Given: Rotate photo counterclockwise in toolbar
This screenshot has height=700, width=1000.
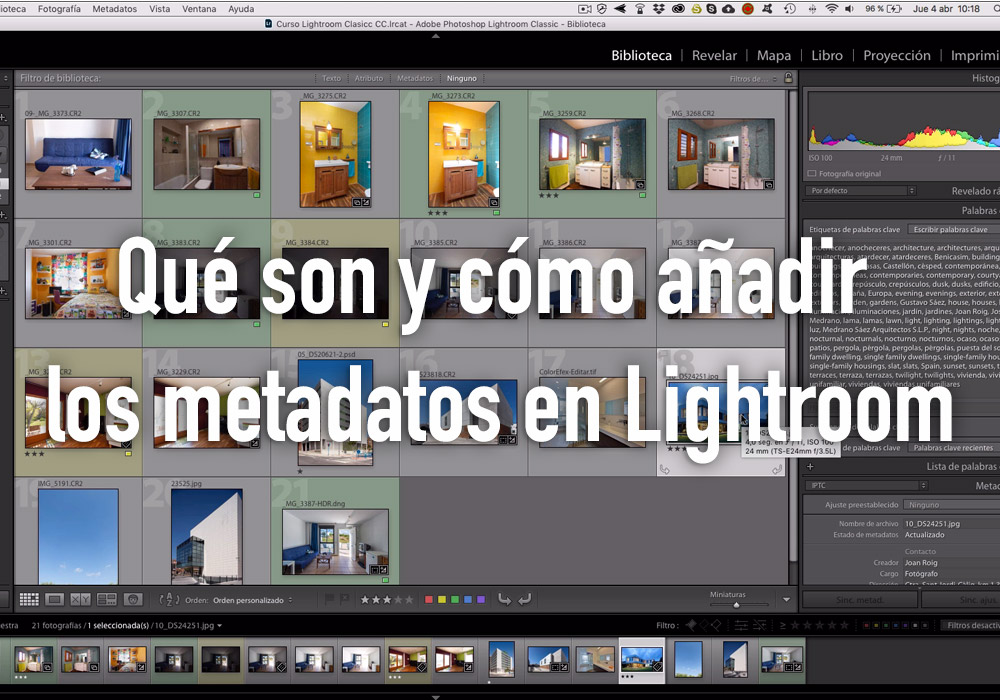Looking at the screenshot, I should pos(504,599).
